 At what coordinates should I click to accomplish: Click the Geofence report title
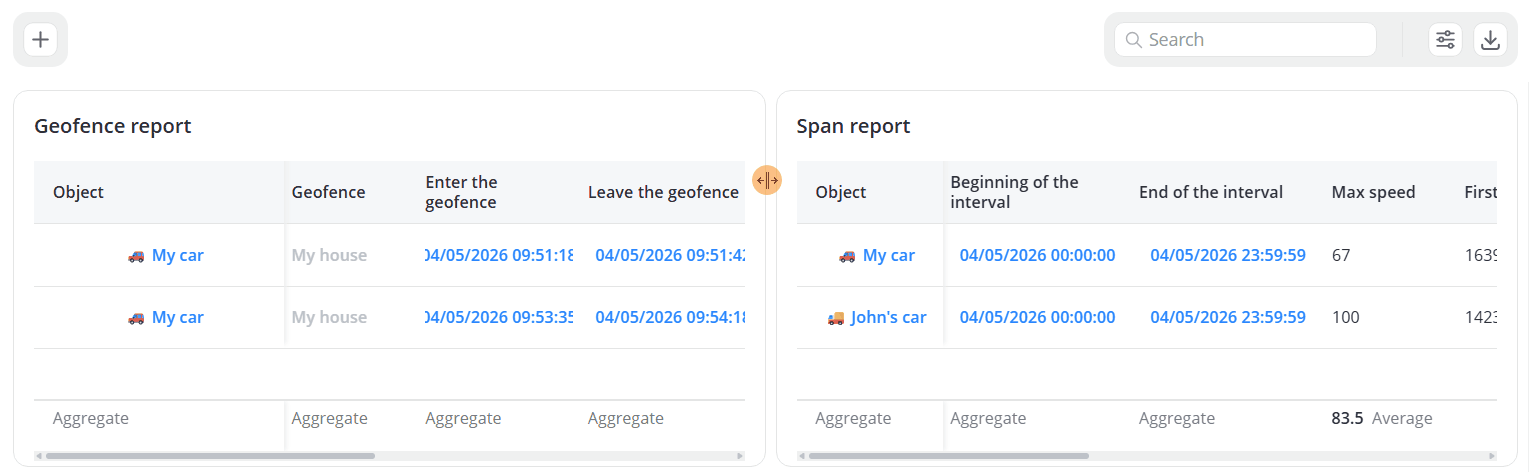pyautogui.click(x=113, y=126)
